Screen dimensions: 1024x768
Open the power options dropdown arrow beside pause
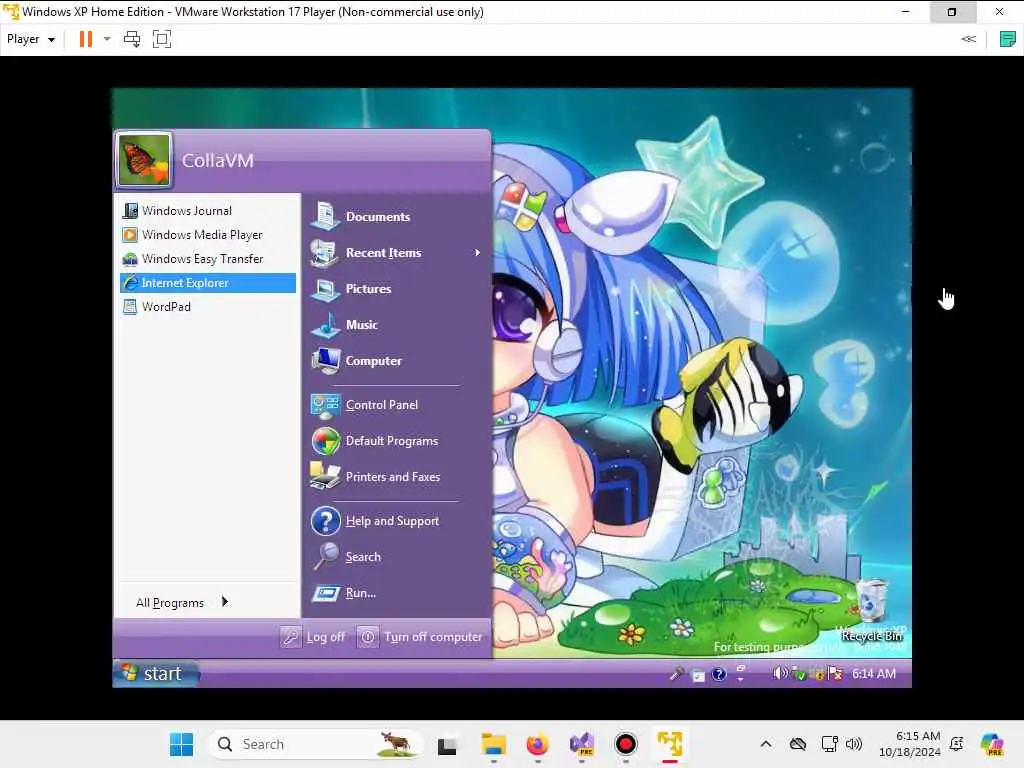coord(107,39)
